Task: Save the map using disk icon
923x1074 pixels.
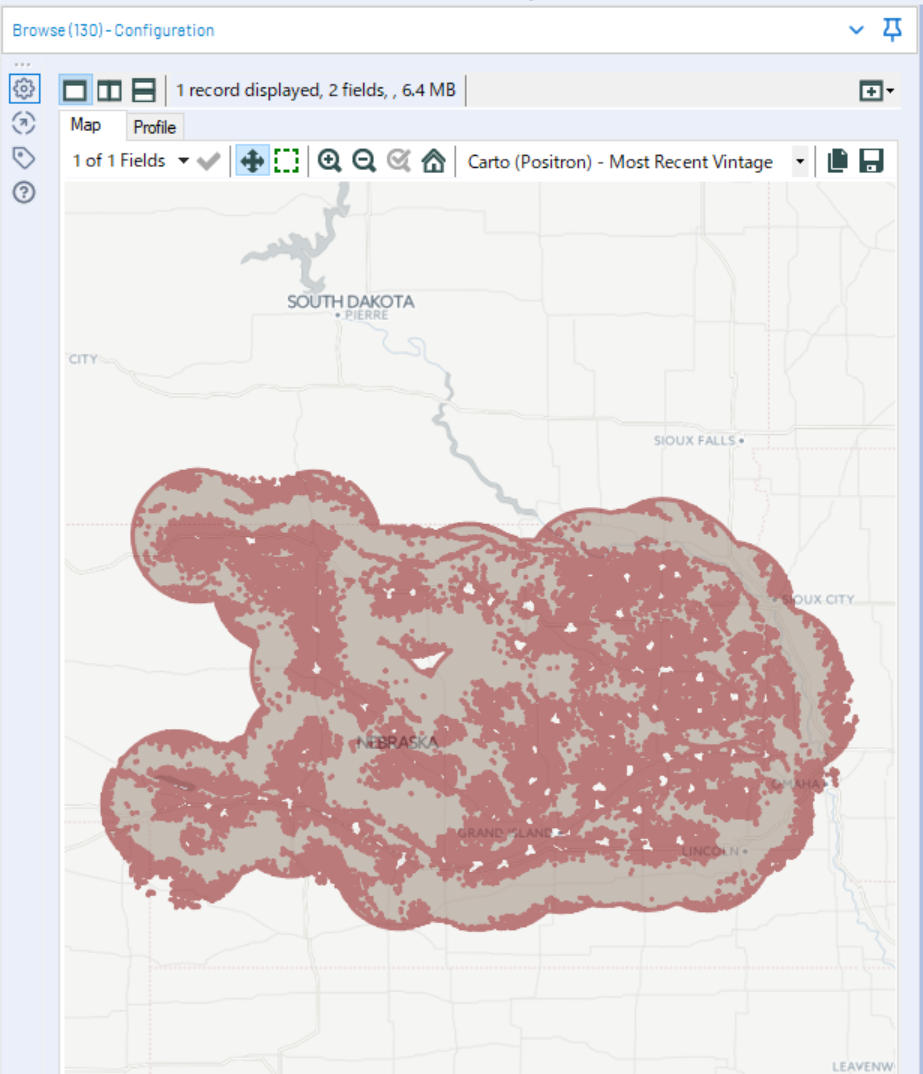Action: [871, 161]
